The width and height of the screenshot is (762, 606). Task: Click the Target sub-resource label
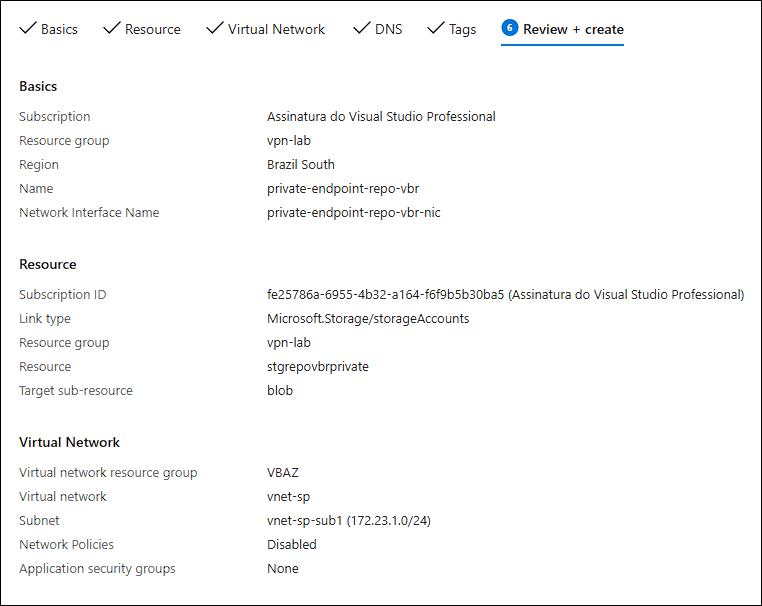[x=76, y=390]
